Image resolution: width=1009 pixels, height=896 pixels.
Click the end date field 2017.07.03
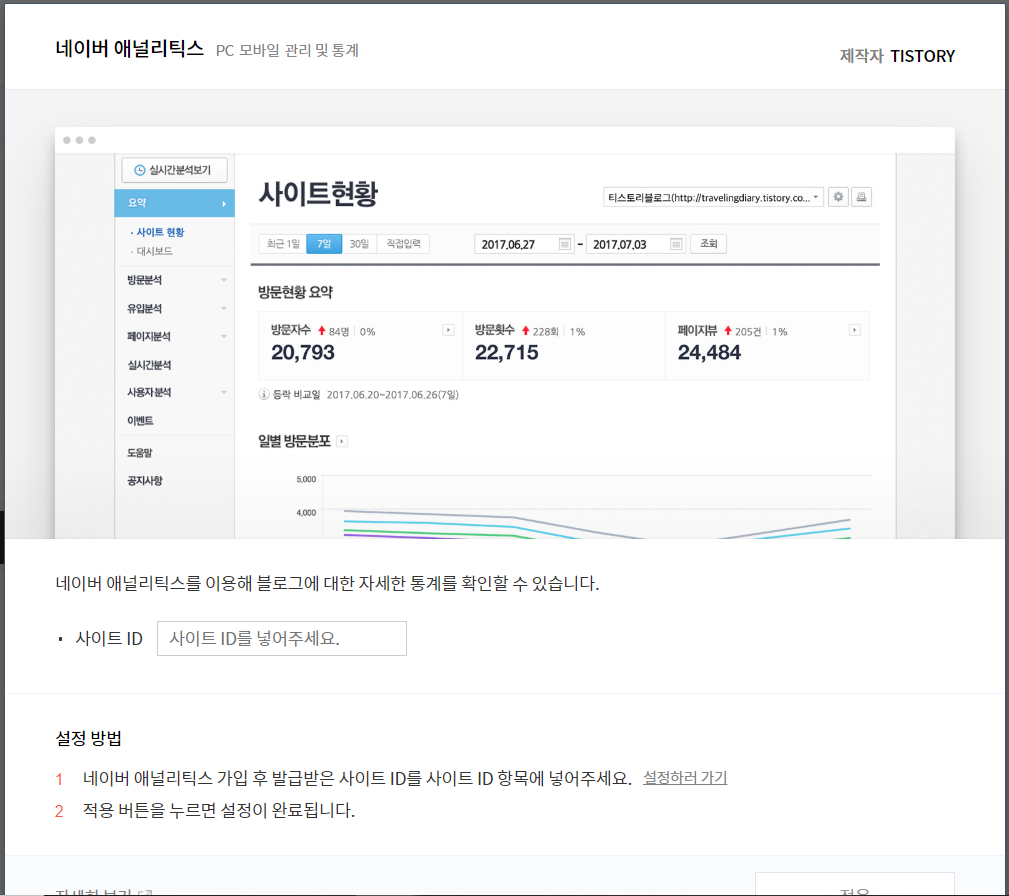click(635, 244)
